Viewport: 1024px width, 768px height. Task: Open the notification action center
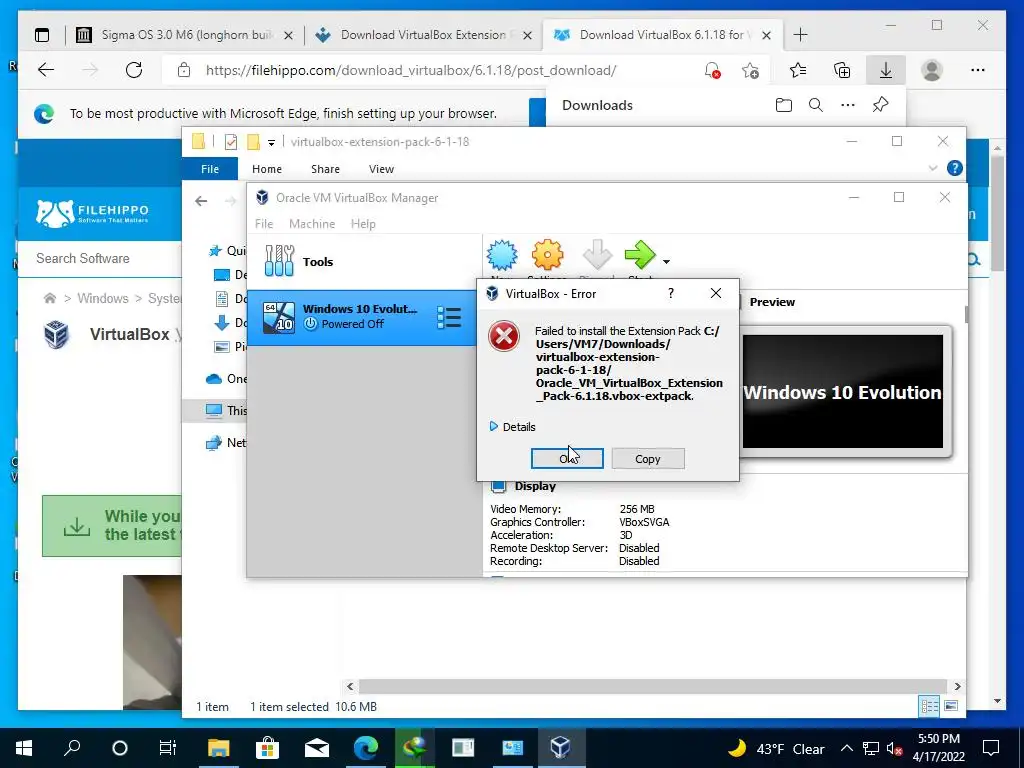coord(991,748)
